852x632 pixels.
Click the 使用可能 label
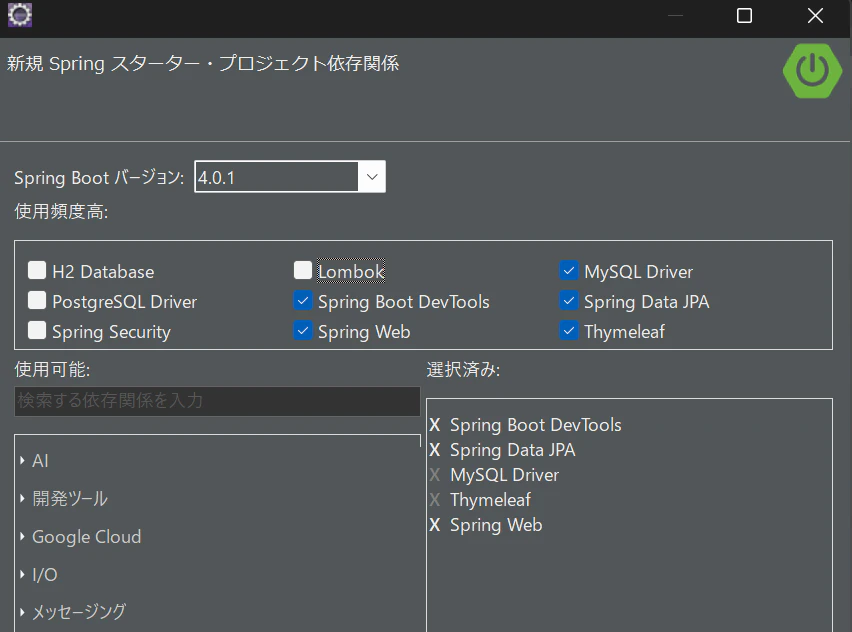tap(52, 370)
